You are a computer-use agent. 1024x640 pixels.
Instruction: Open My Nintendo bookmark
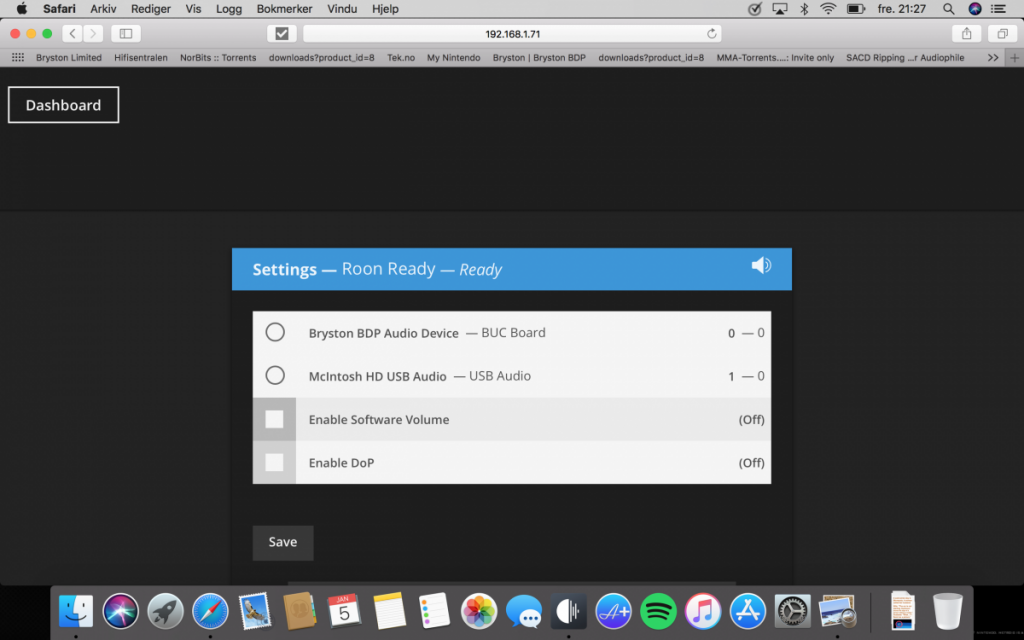tap(453, 57)
